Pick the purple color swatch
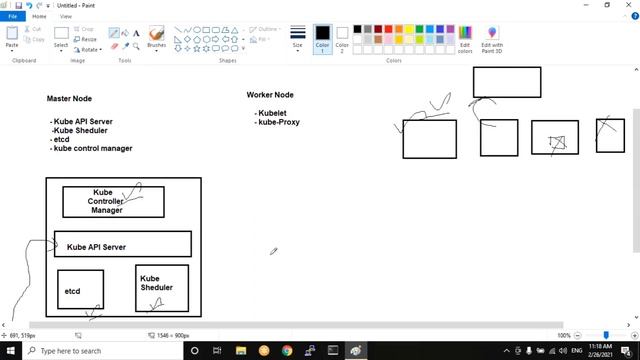Screen dimensions: 640x360 click(x=451, y=29)
